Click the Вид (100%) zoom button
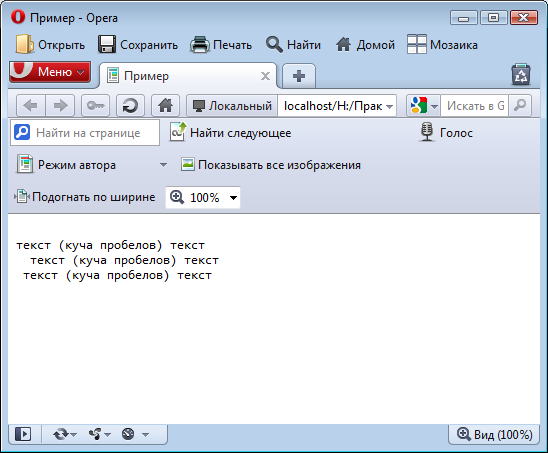The image size is (548, 453). (494, 434)
